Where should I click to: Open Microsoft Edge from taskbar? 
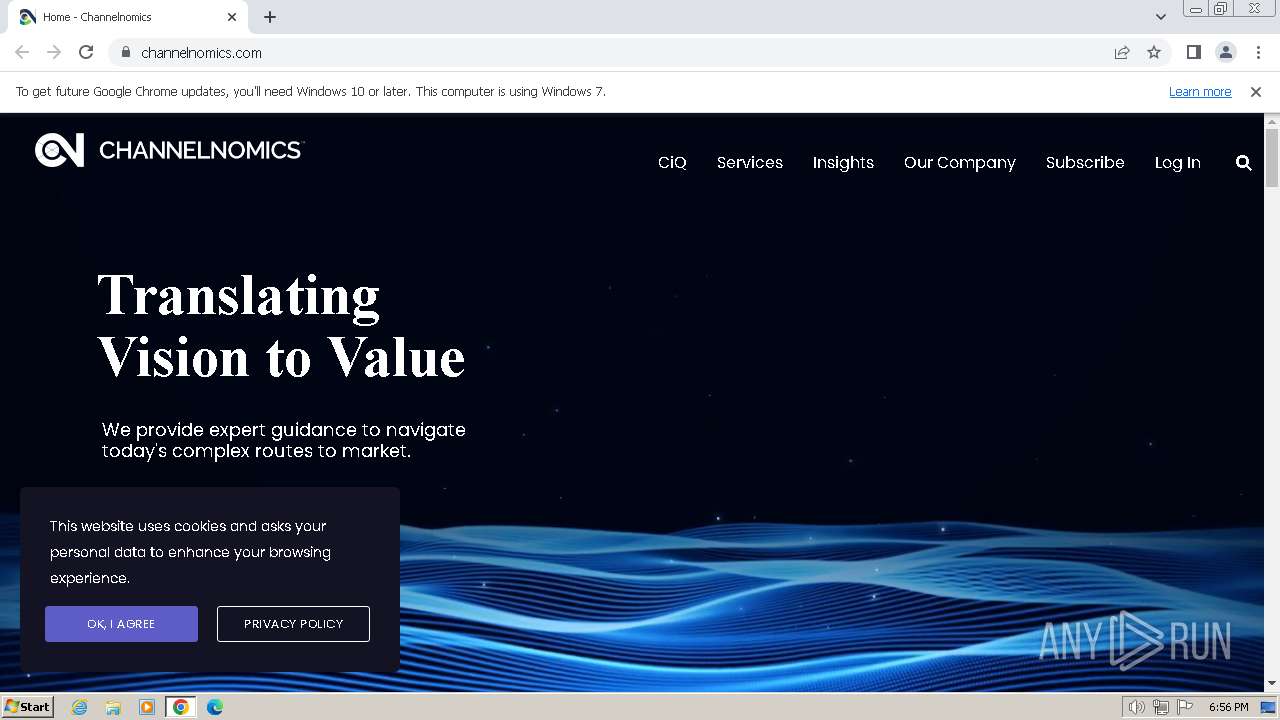[x=214, y=707]
